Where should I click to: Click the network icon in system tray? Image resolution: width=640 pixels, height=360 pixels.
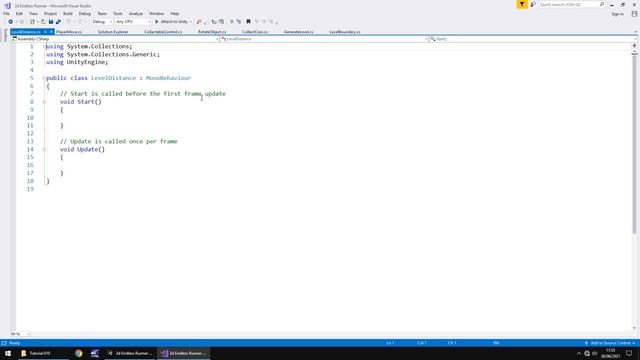click(x=587, y=353)
